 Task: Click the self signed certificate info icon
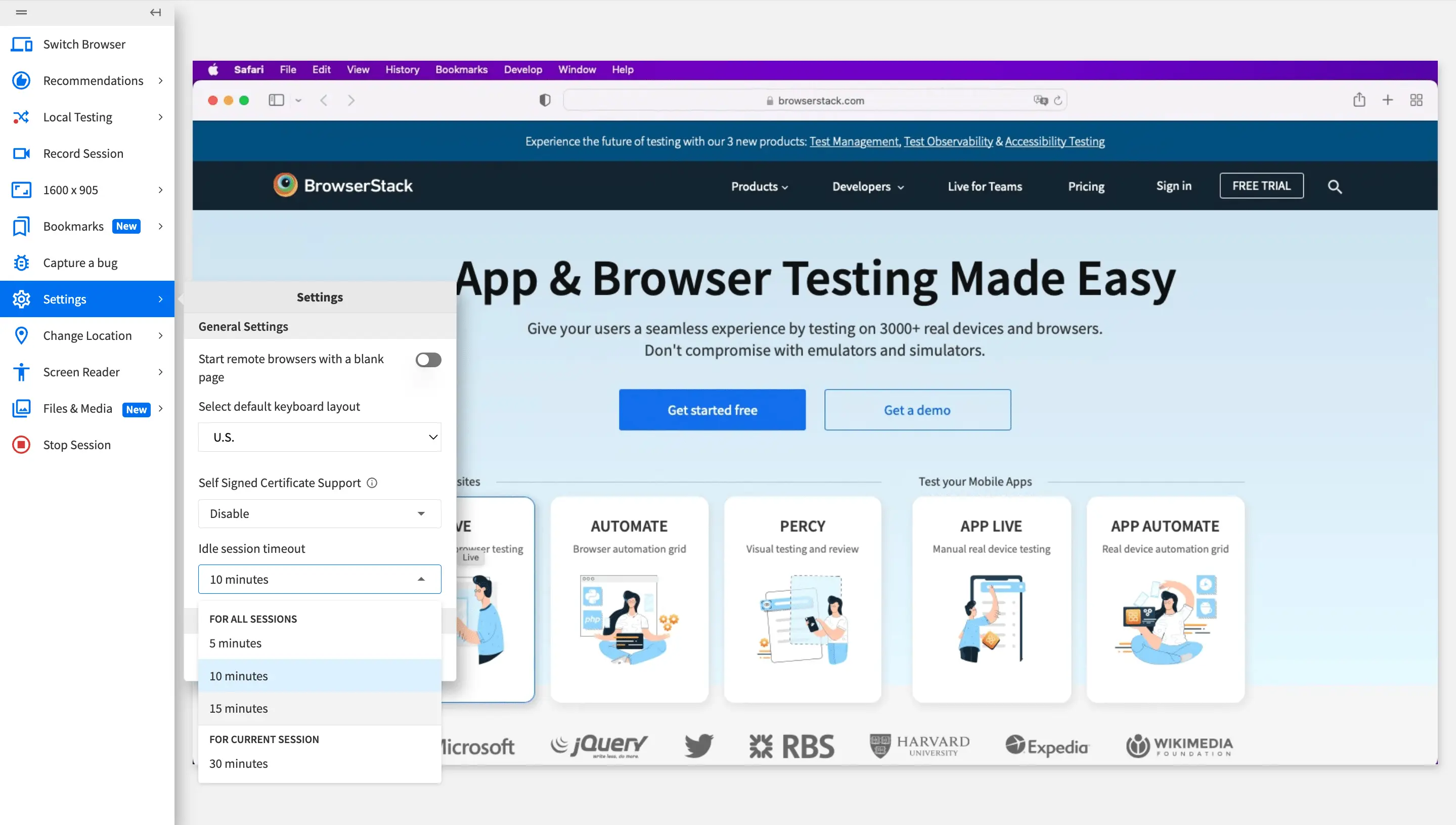pos(372,483)
